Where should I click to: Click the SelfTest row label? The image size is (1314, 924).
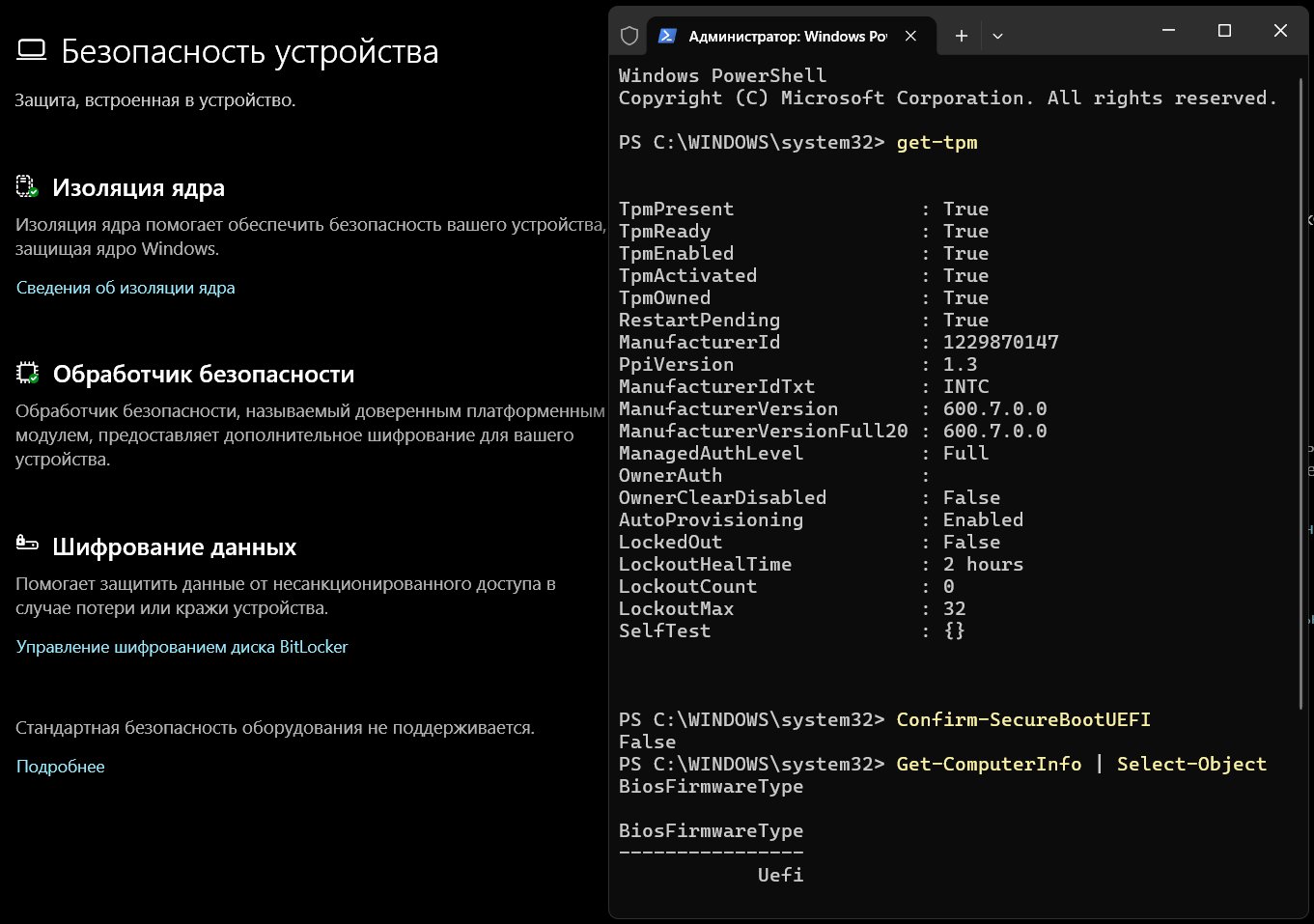665,631
